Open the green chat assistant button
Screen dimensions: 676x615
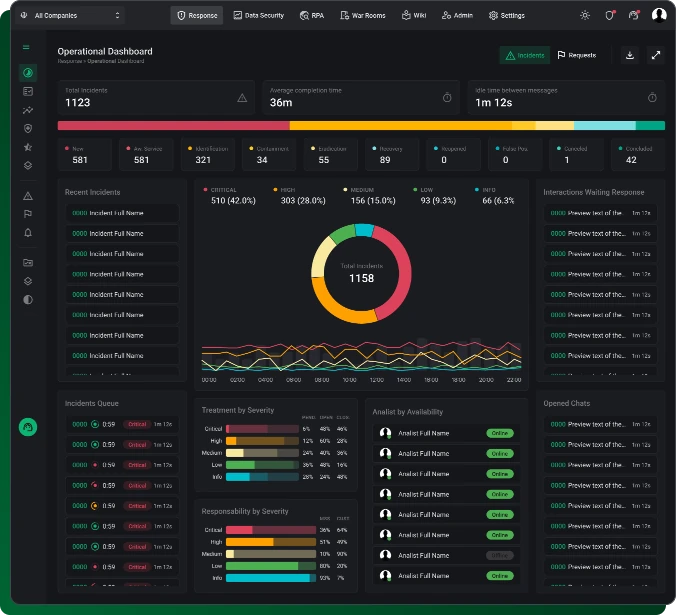click(x=28, y=427)
